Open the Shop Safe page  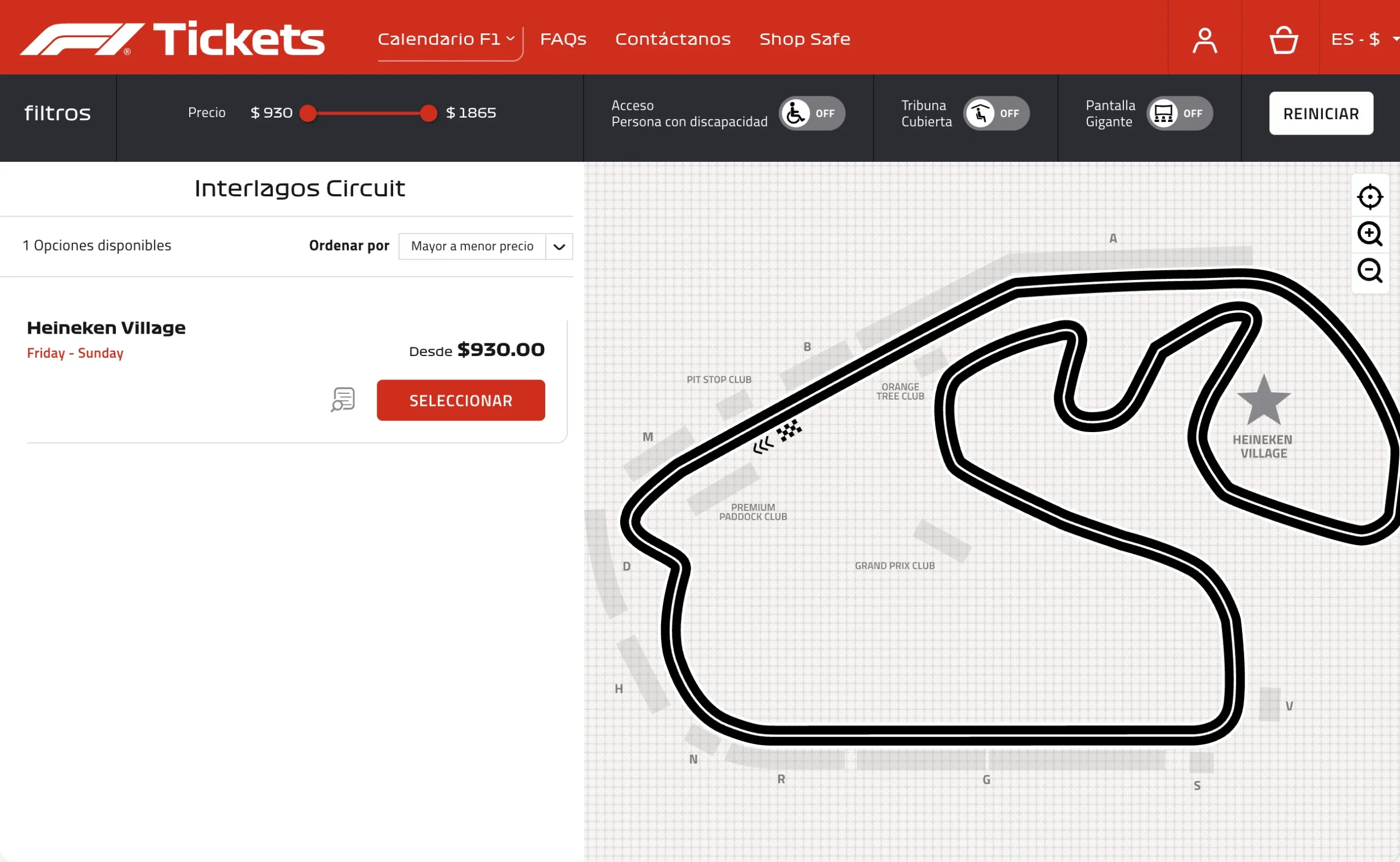pyautogui.click(x=804, y=39)
